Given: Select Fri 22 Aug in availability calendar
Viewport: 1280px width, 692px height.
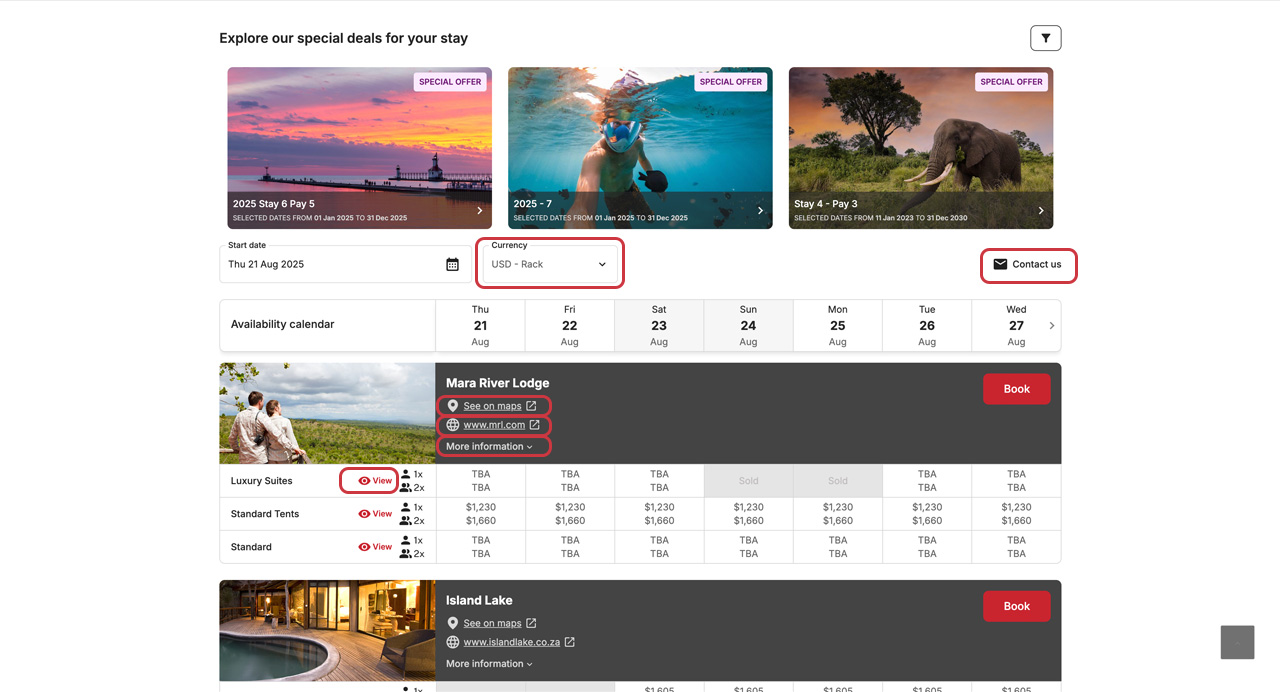Looking at the screenshot, I should point(570,325).
